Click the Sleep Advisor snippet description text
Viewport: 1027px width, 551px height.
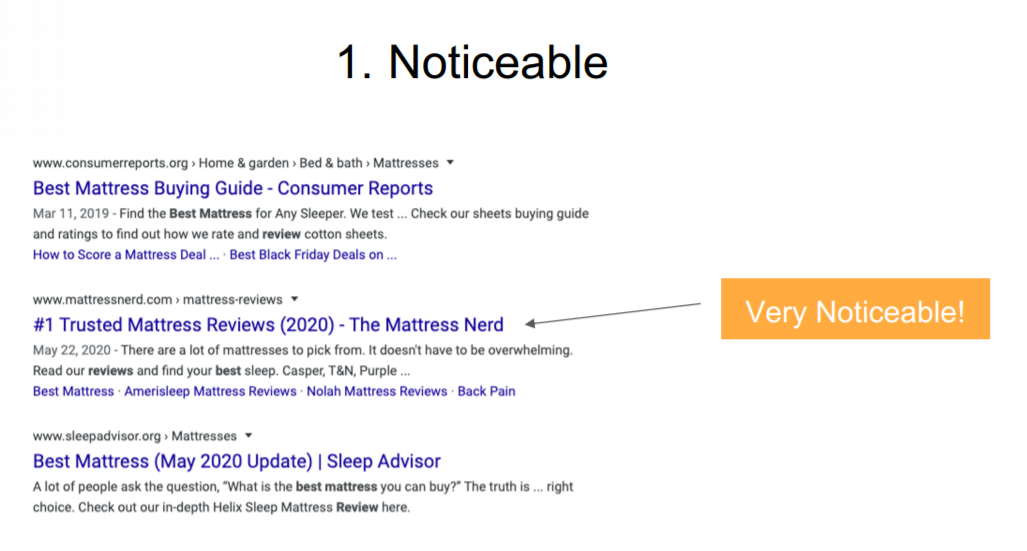point(303,497)
